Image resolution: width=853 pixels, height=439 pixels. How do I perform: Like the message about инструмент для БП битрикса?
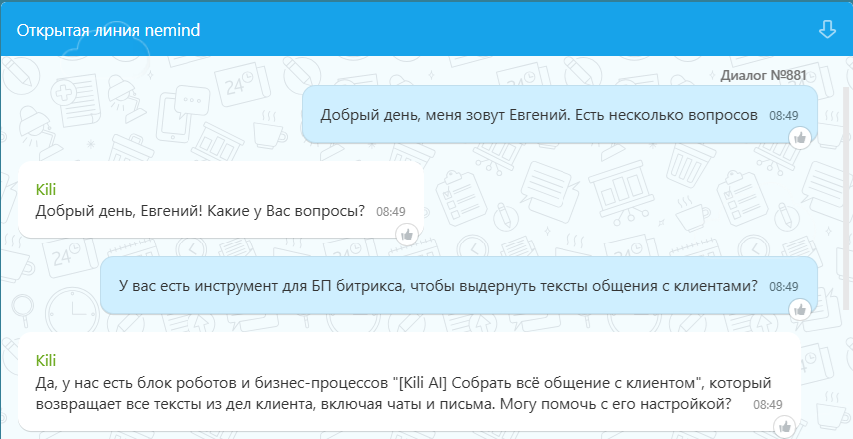click(x=800, y=310)
